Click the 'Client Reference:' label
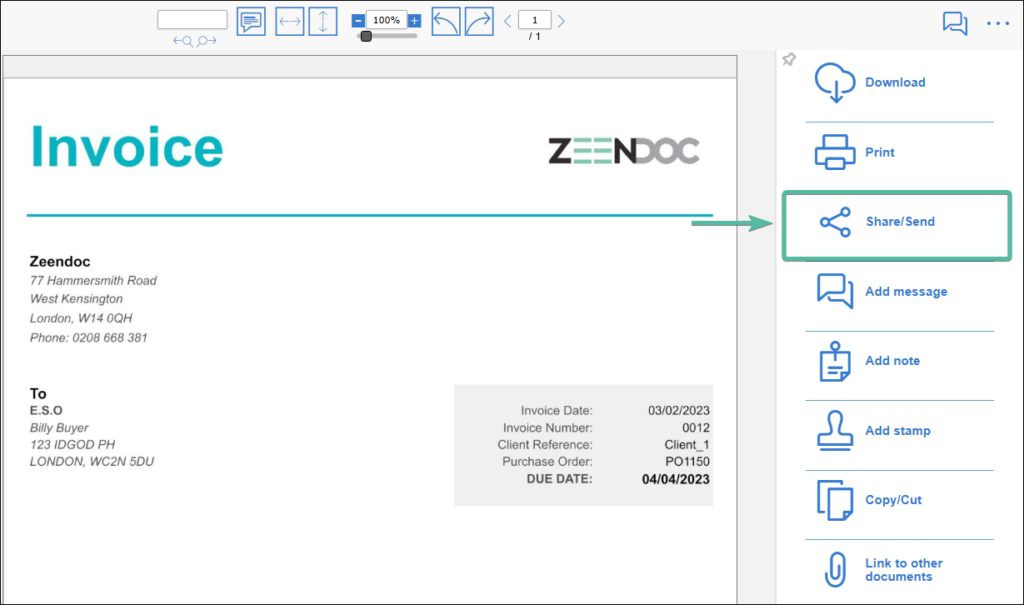 coord(545,445)
